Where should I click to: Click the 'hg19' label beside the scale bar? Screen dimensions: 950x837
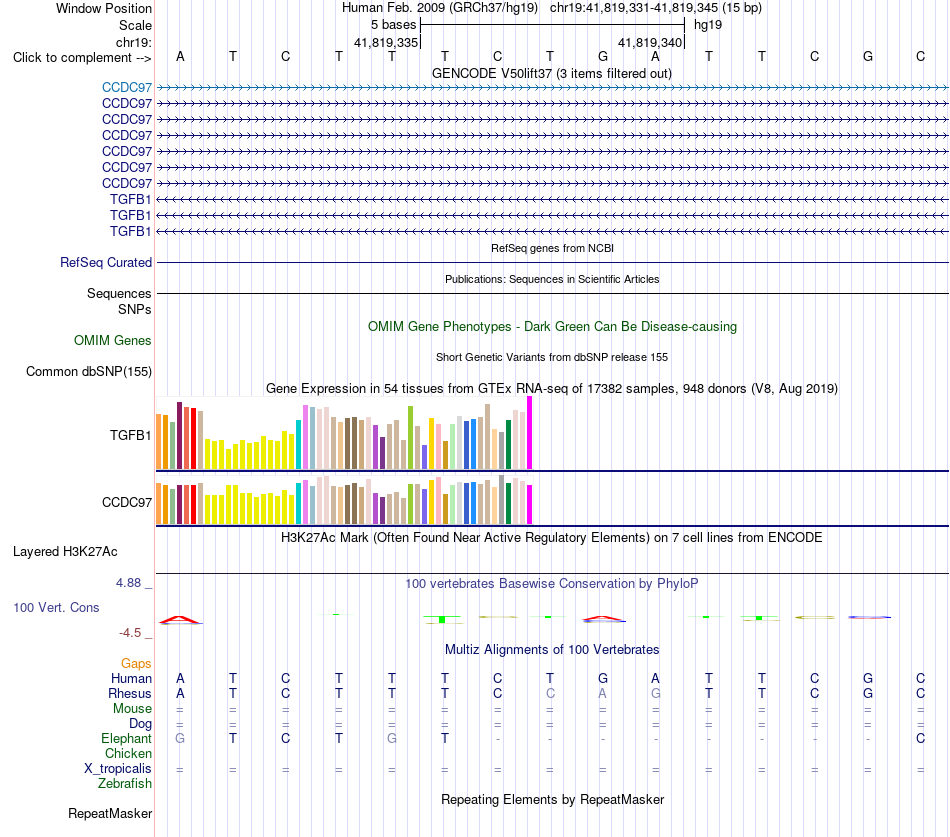click(708, 25)
